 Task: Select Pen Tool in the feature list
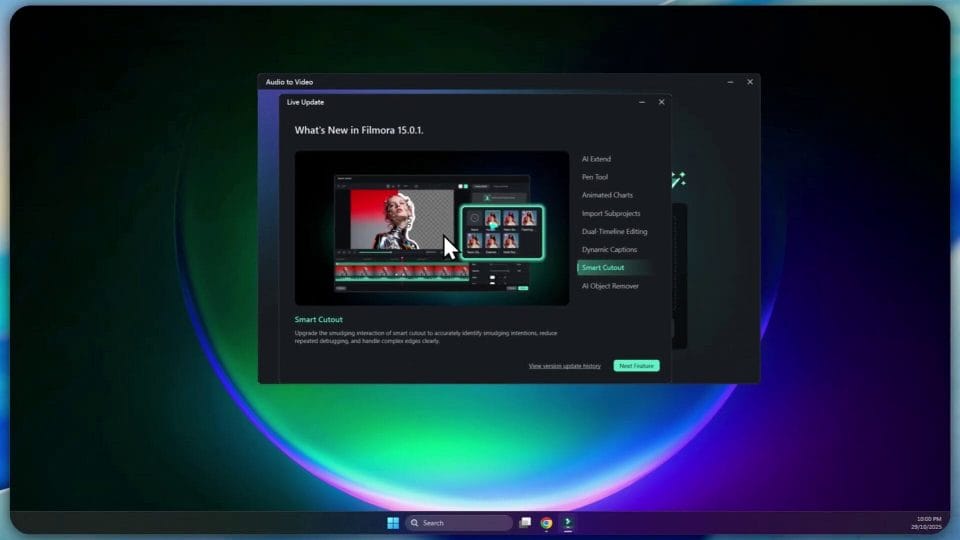point(595,177)
